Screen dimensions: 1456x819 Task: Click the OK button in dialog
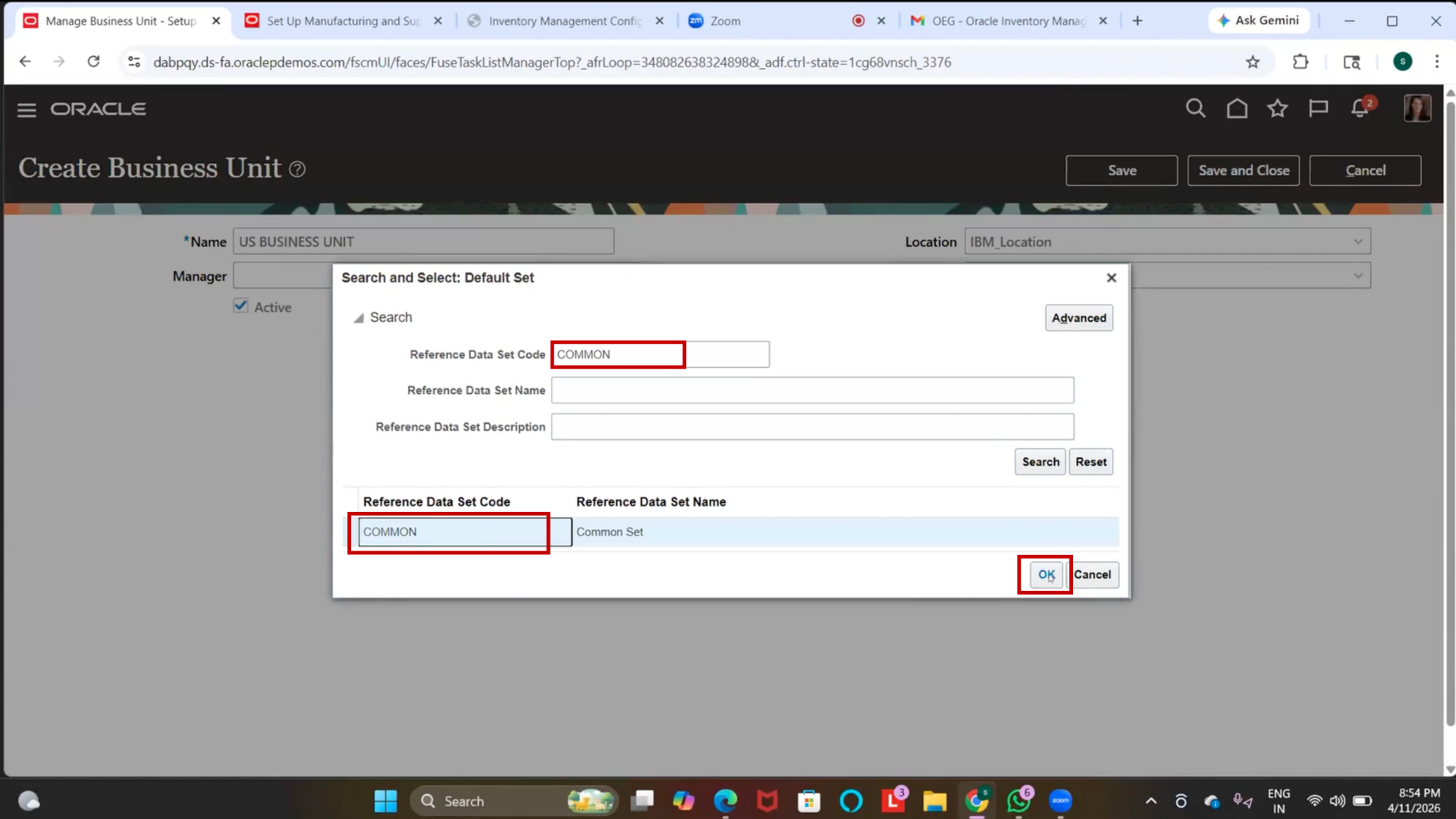pos(1046,575)
